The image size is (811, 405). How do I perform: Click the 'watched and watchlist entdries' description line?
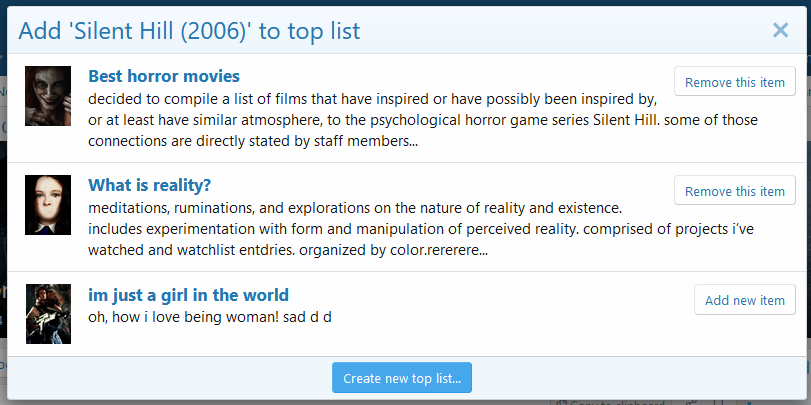pos(288,251)
